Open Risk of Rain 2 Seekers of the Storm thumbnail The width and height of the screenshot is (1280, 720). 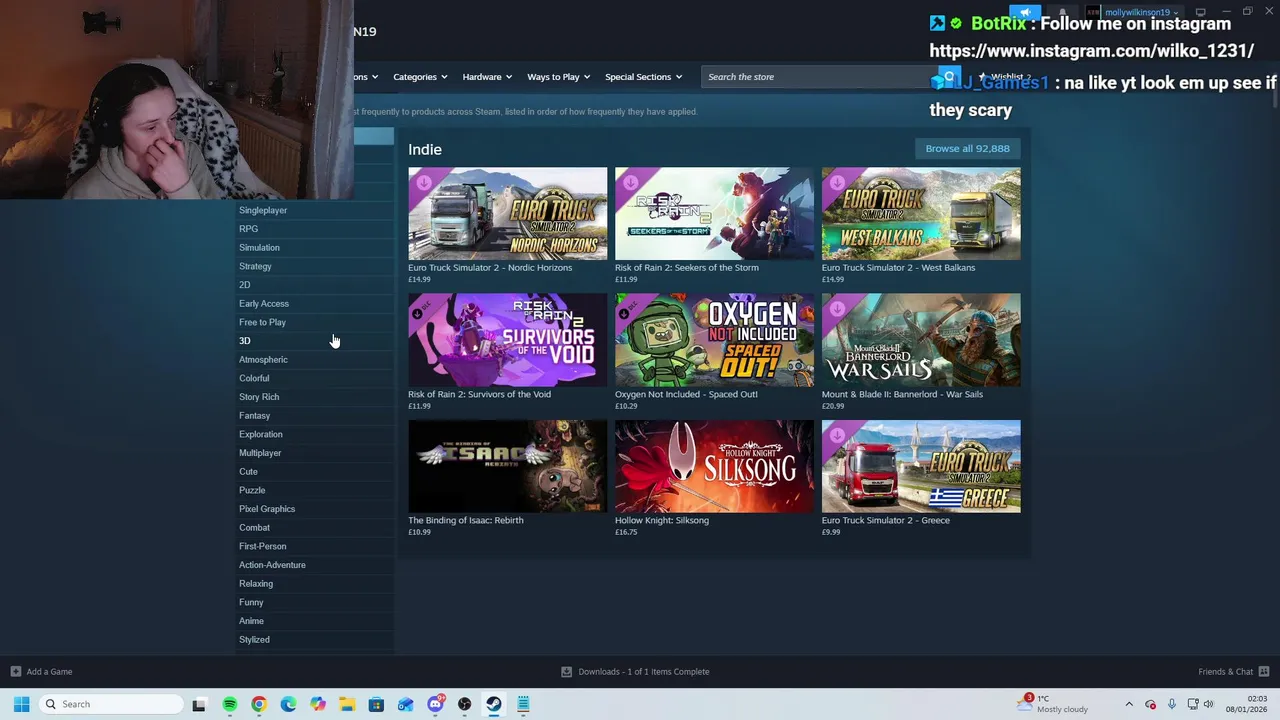tap(714, 214)
